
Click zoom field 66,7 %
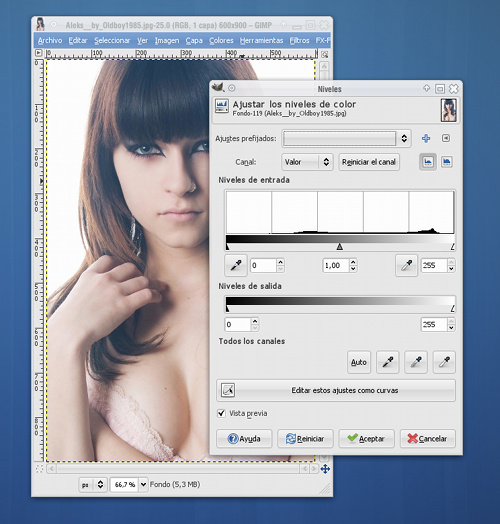[x=125, y=484]
